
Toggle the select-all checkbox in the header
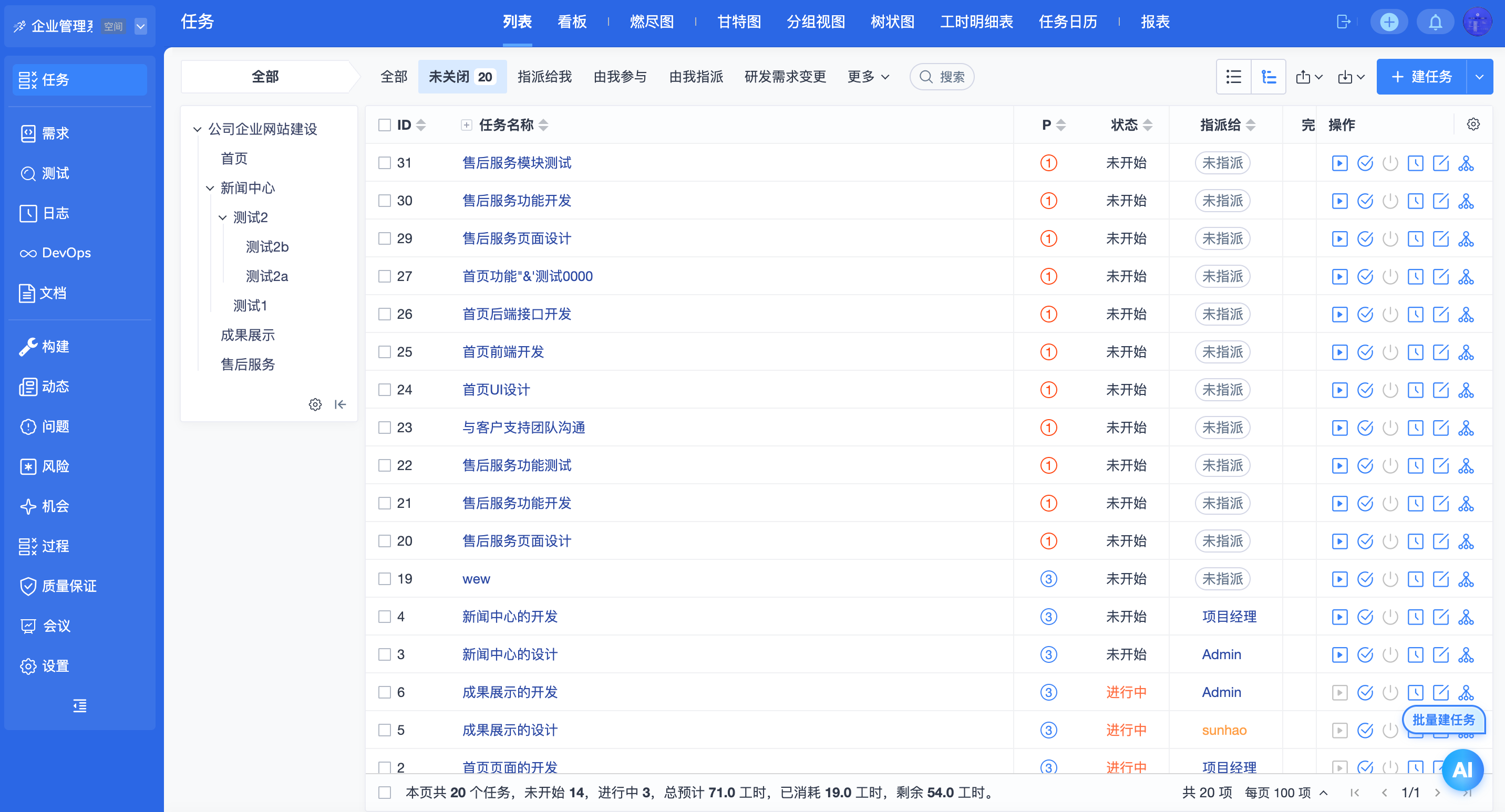(385, 125)
